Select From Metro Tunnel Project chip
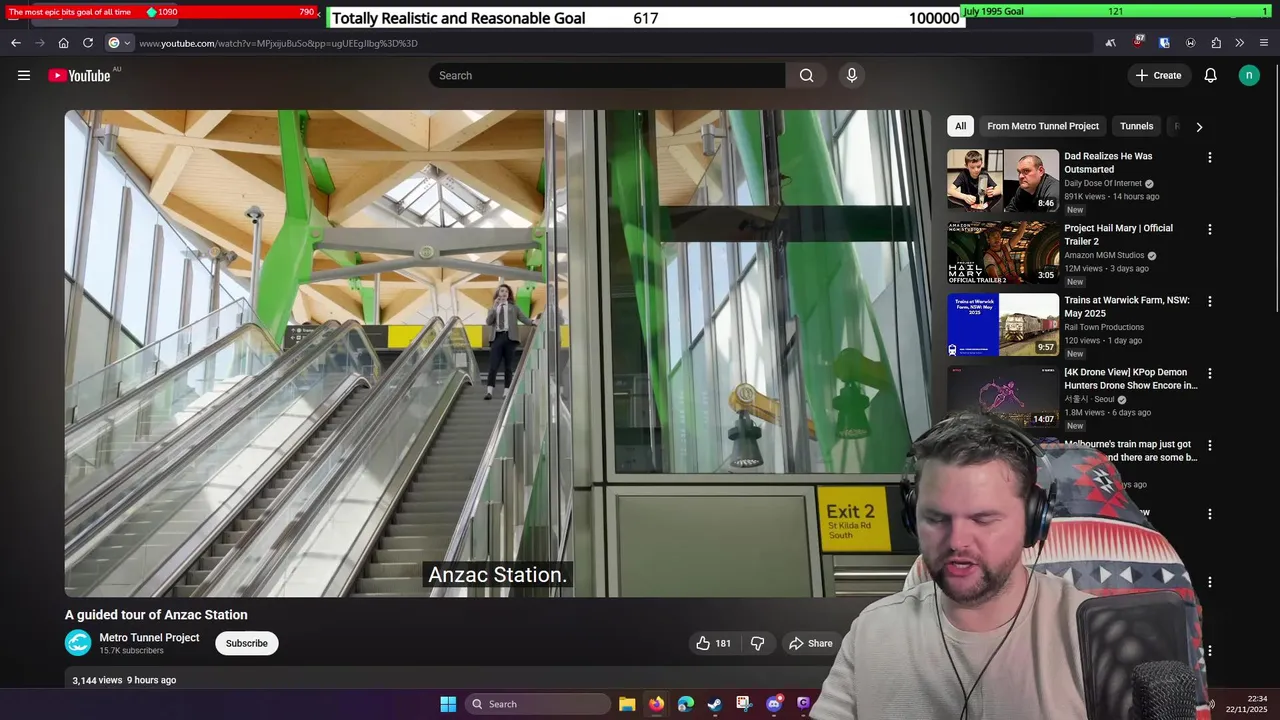Viewport: 1280px width, 720px height. tap(1043, 126)
